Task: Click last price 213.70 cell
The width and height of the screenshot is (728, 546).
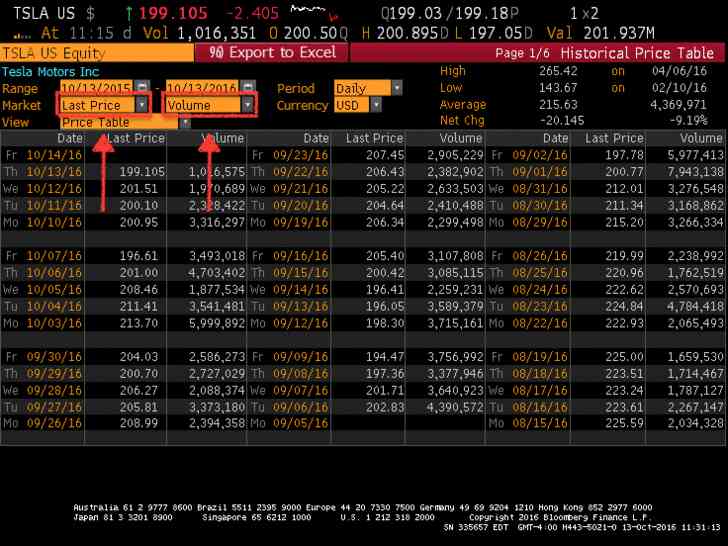Action: click(139, 323)
